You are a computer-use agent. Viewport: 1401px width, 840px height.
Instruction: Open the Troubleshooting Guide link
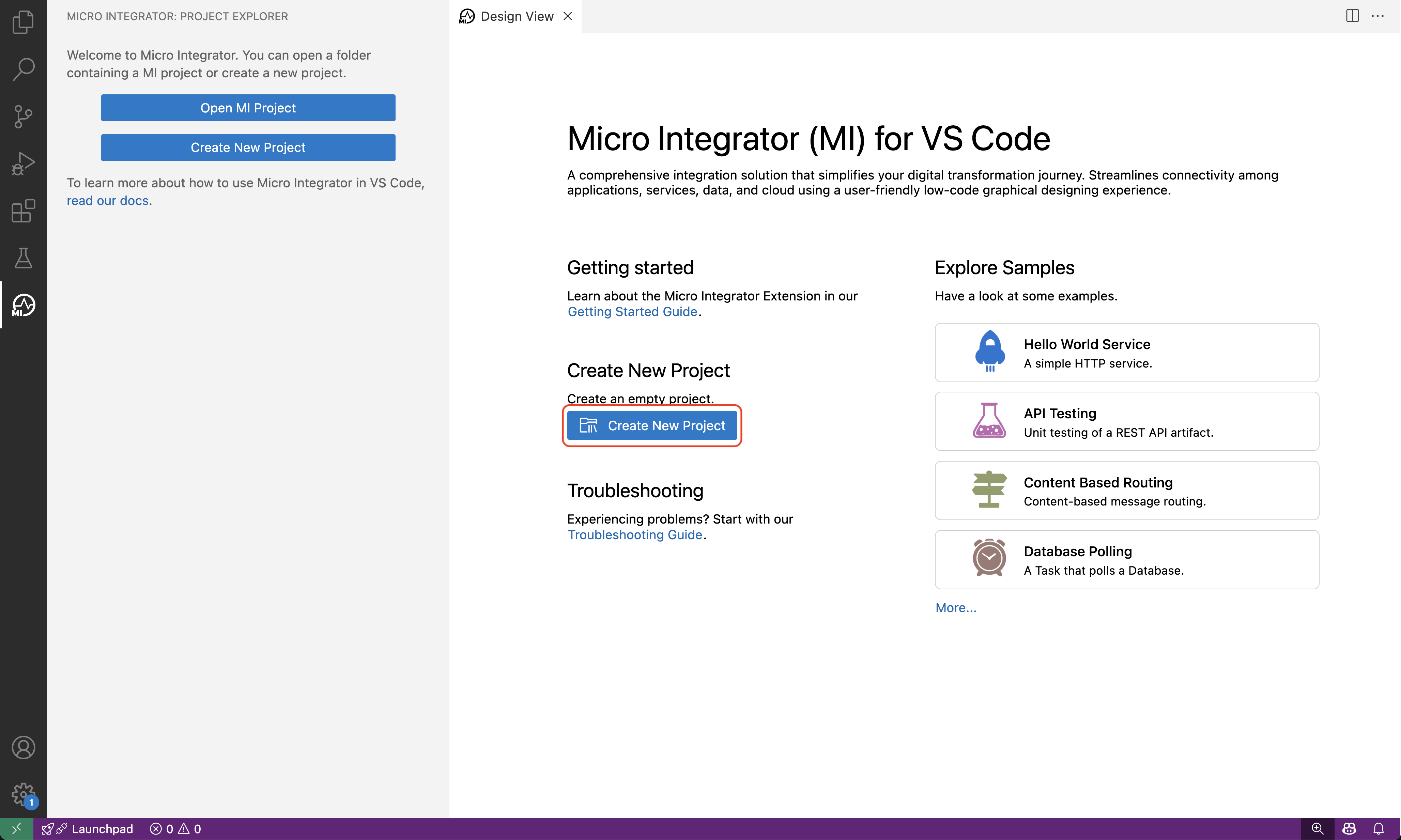(635, 534)
